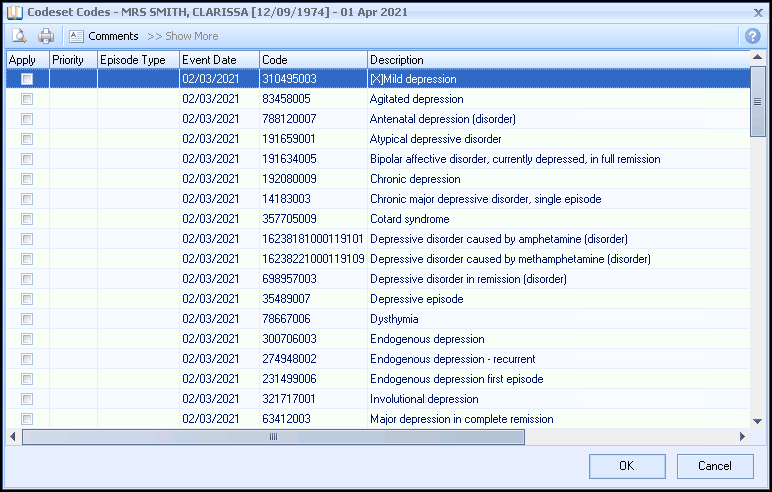The height and width of the screenshot is (492, 772).
Task: Click horizontal scrollbar left arrow
Action: coord(13,436)
